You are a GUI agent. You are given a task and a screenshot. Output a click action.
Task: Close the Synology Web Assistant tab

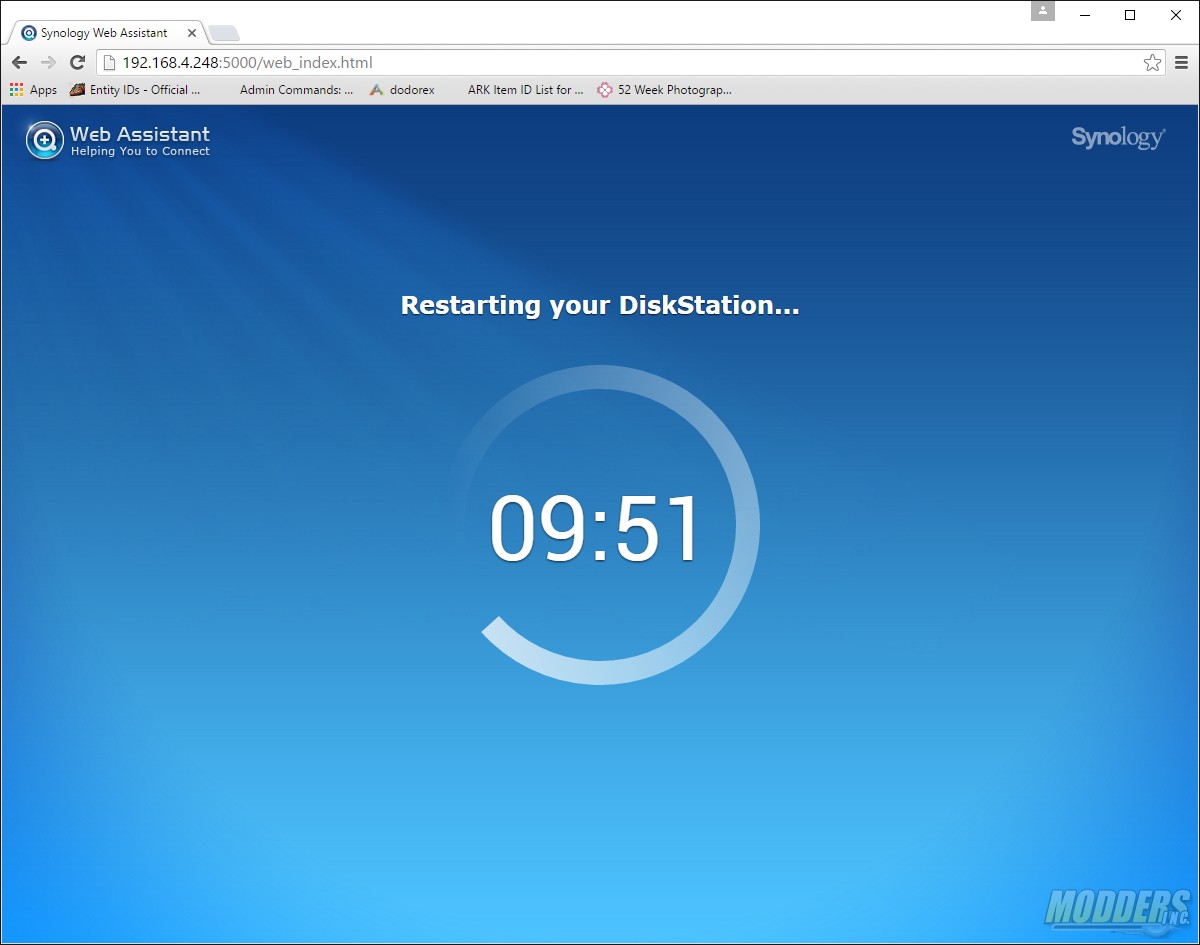192,33
